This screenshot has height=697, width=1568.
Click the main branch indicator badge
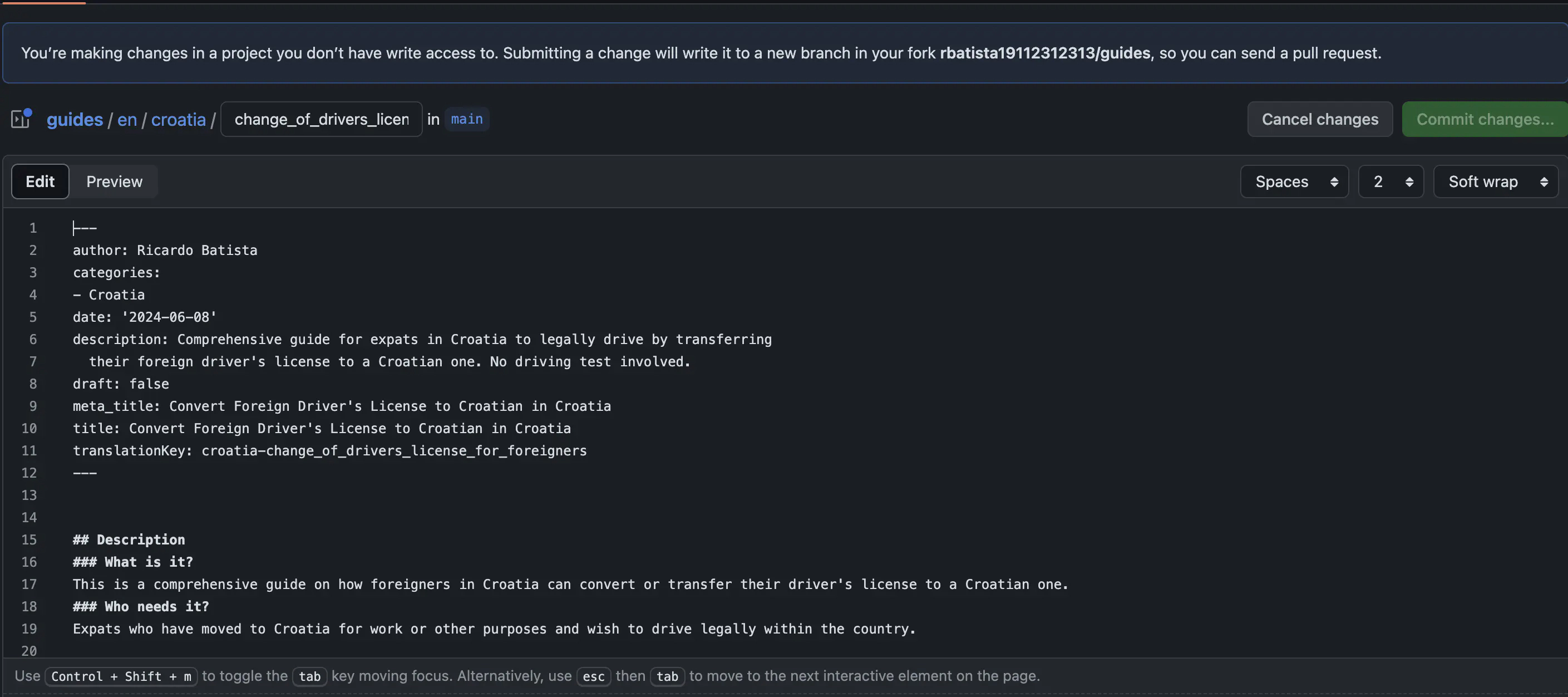[466, 118]
